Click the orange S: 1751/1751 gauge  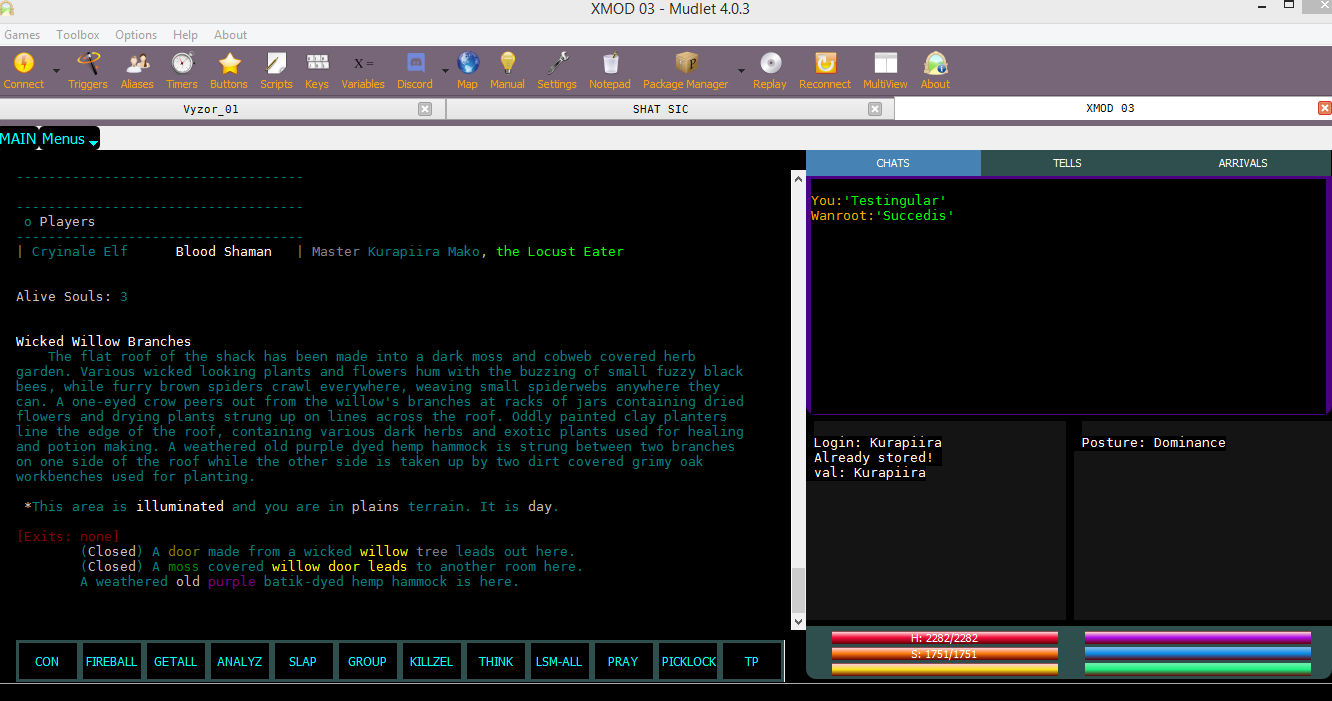(x=944, y=654)
